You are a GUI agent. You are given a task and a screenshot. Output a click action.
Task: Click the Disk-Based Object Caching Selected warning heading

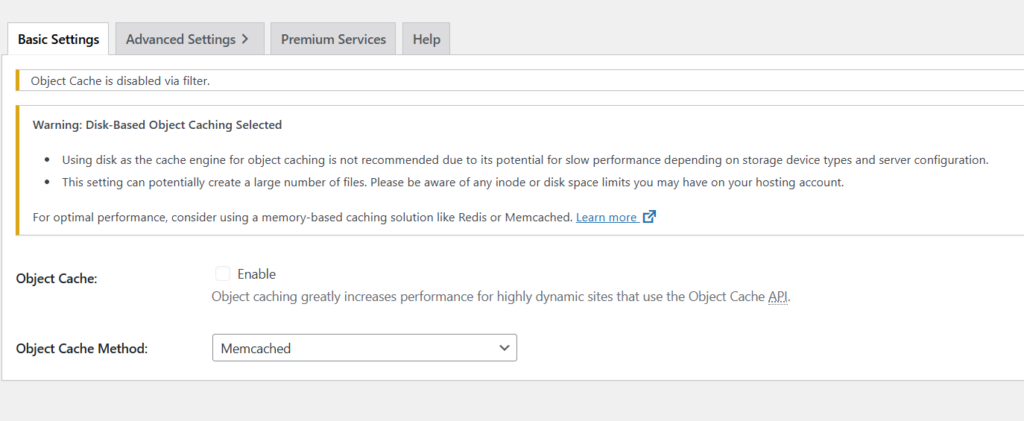coord(157,125)
